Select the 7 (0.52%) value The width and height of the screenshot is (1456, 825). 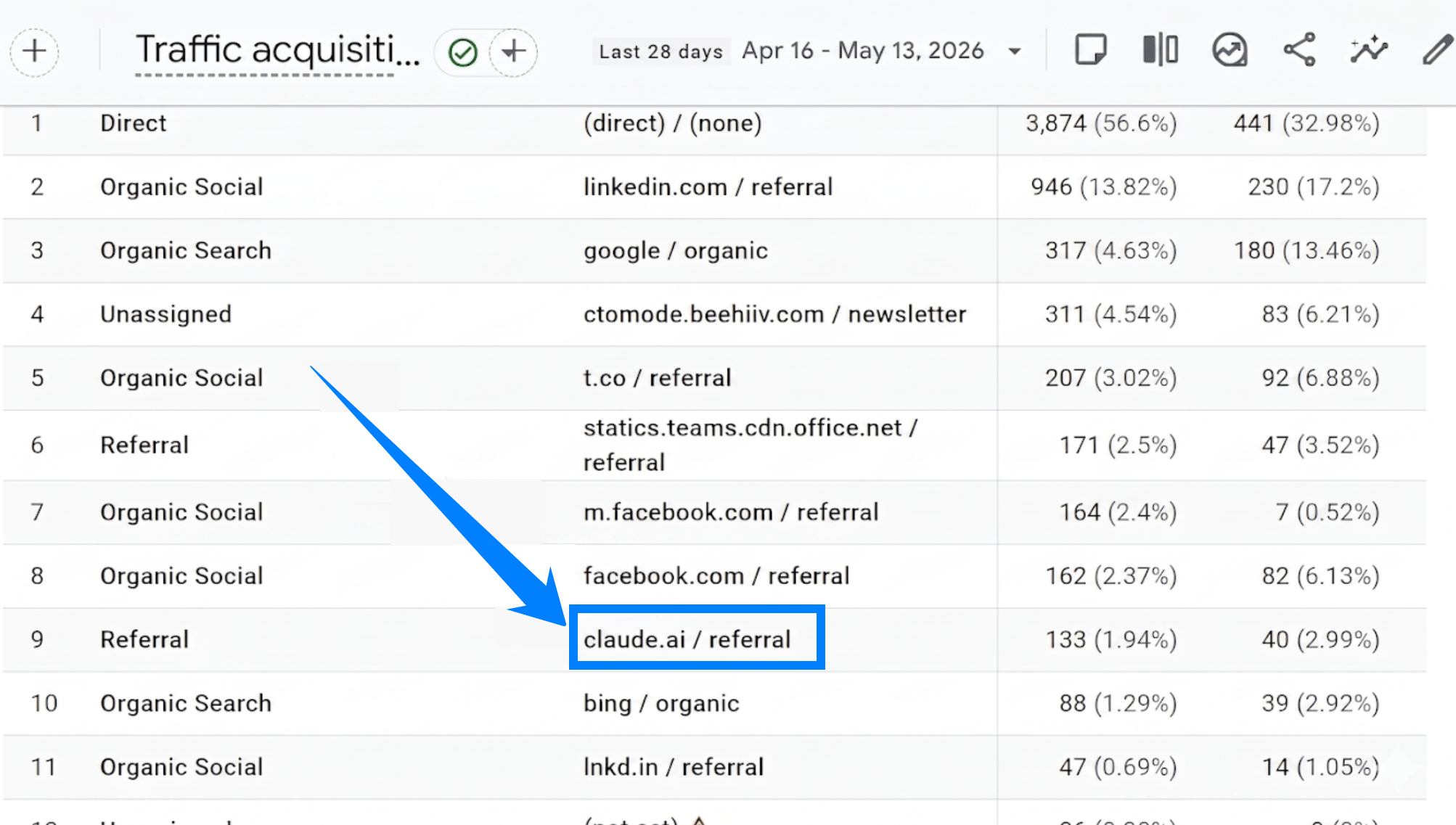1328,512
